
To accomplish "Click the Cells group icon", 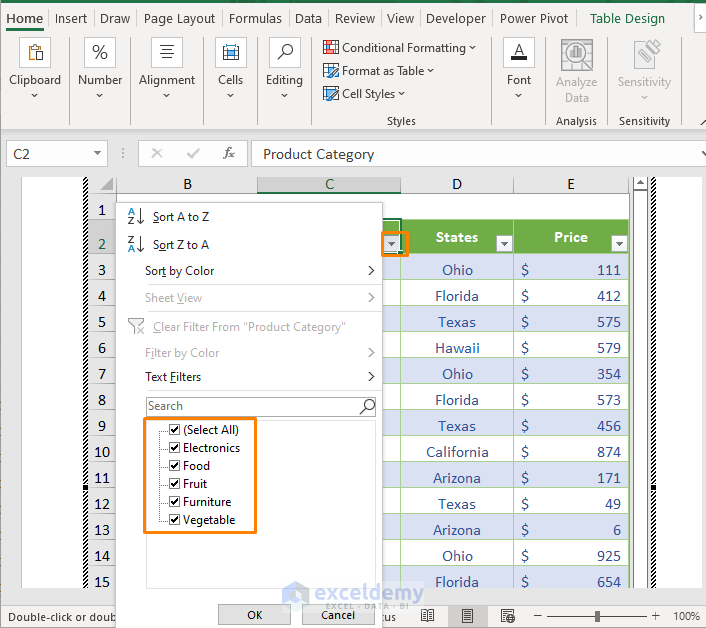I will [231, 54].
